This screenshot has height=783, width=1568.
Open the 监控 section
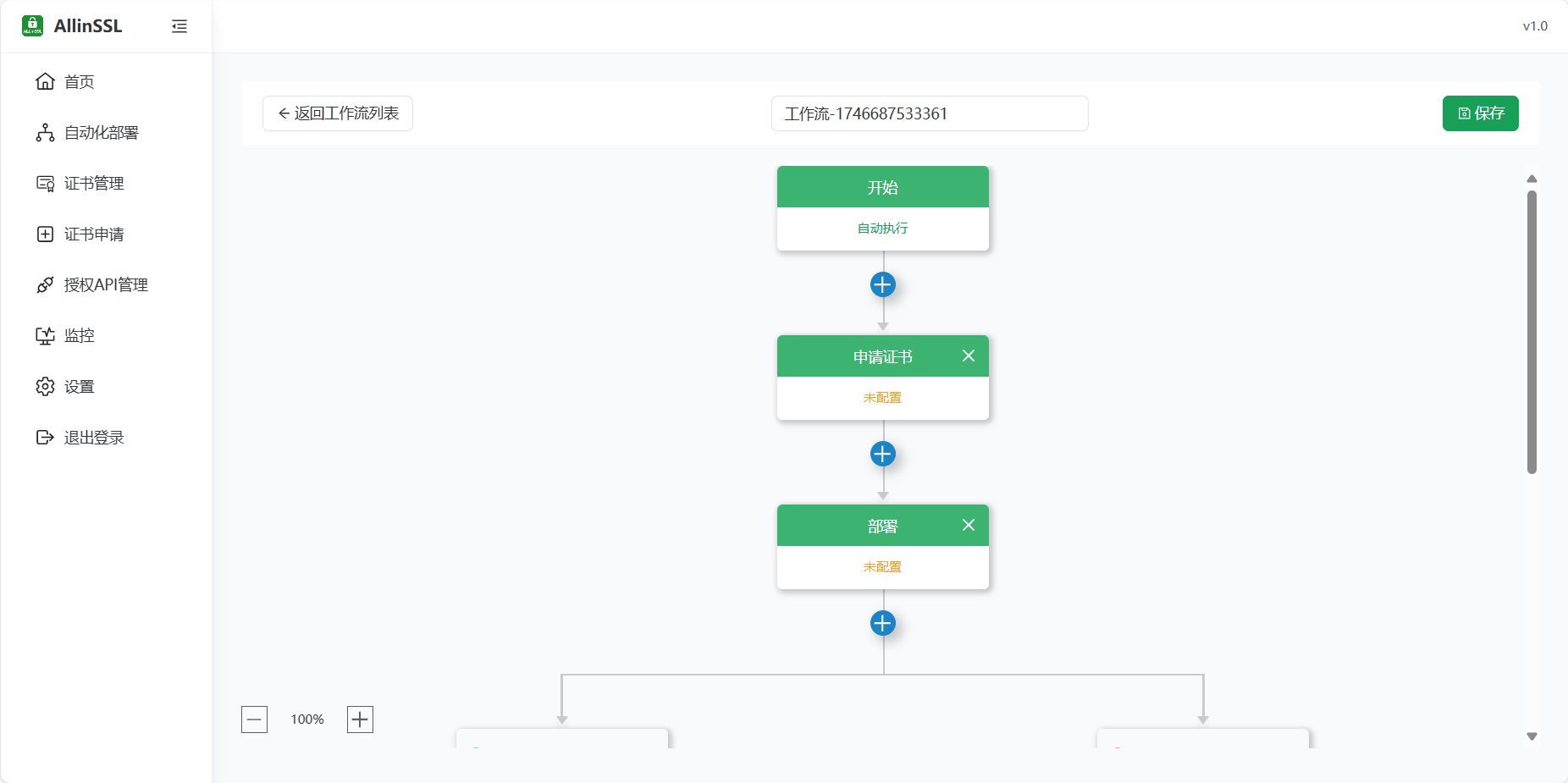[79, 336]
